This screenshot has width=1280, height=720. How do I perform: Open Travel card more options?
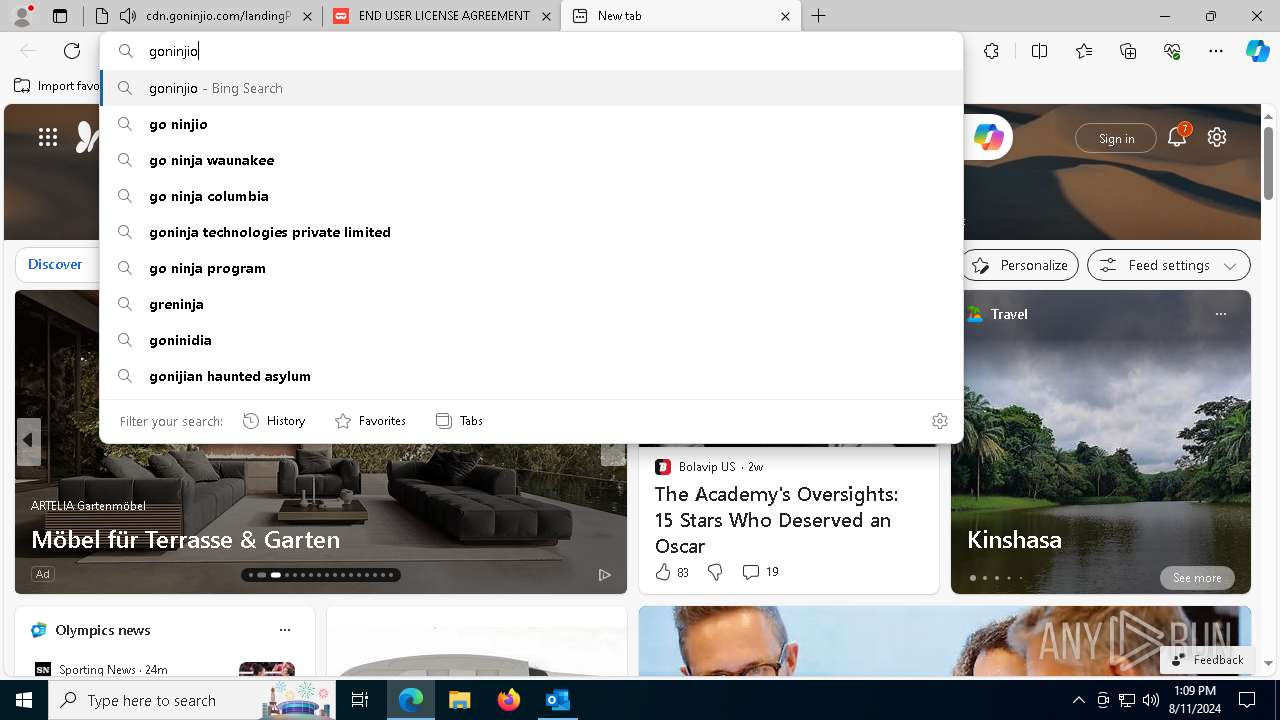(x=1220, y=314)
